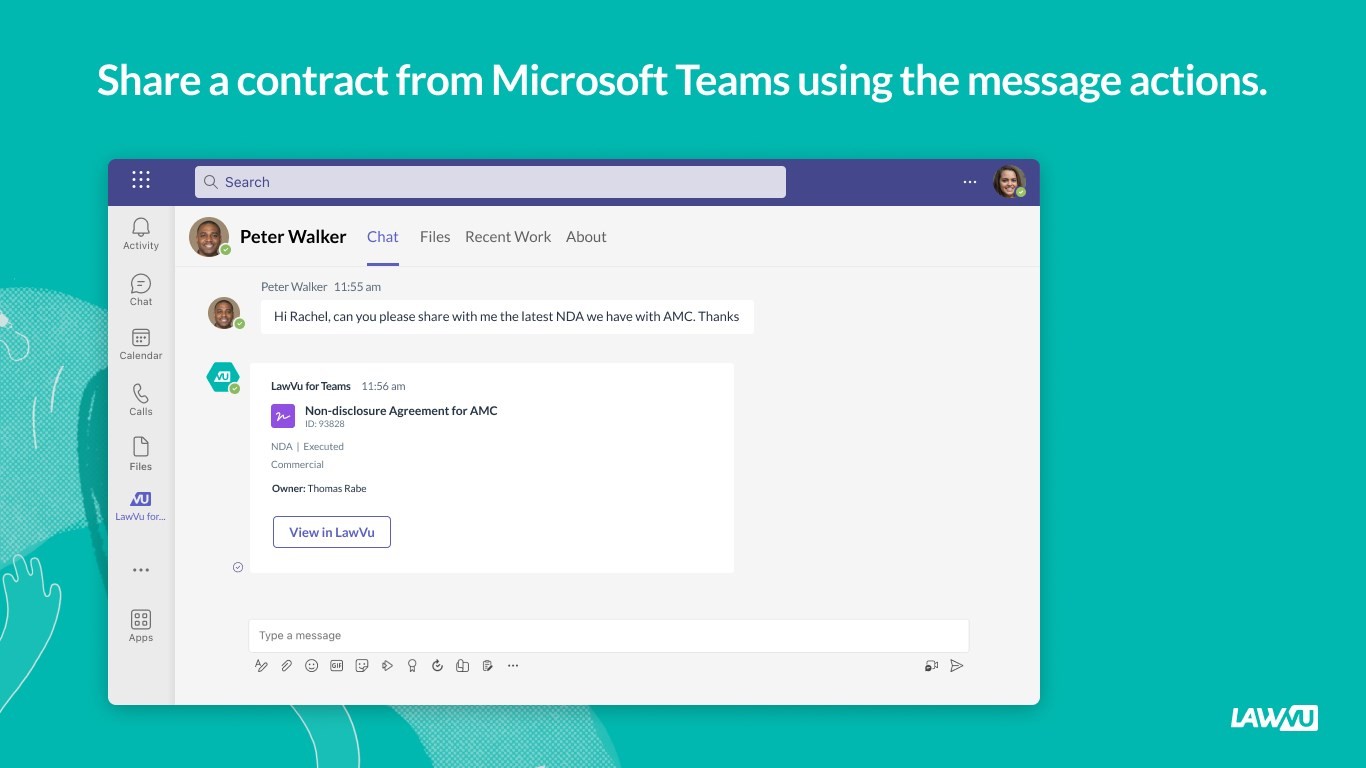Image resolution: width=1366 pixels, height=768 pixels.
Task: Switch to the Files tab
Action: tap(435, 237)
